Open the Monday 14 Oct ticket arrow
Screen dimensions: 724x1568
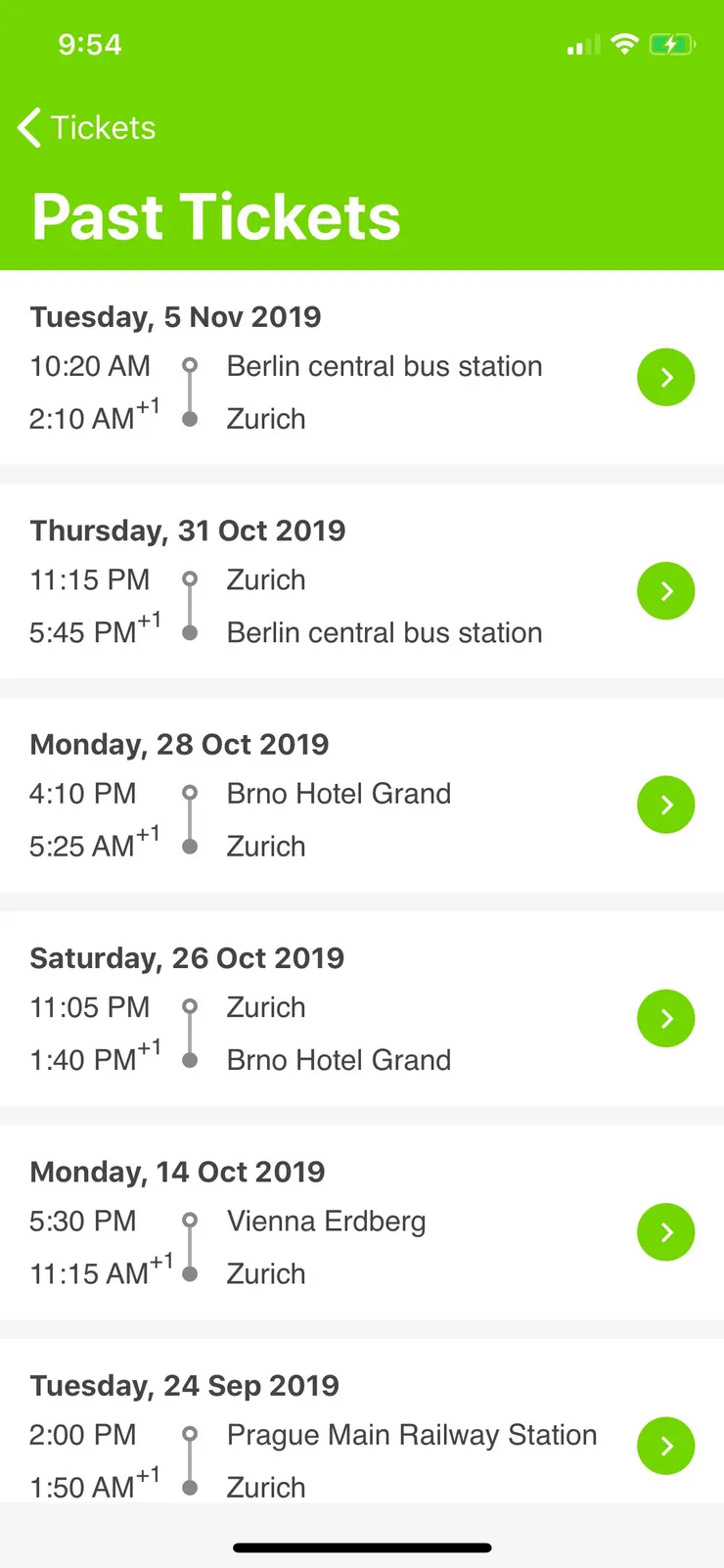point(665,1231)
